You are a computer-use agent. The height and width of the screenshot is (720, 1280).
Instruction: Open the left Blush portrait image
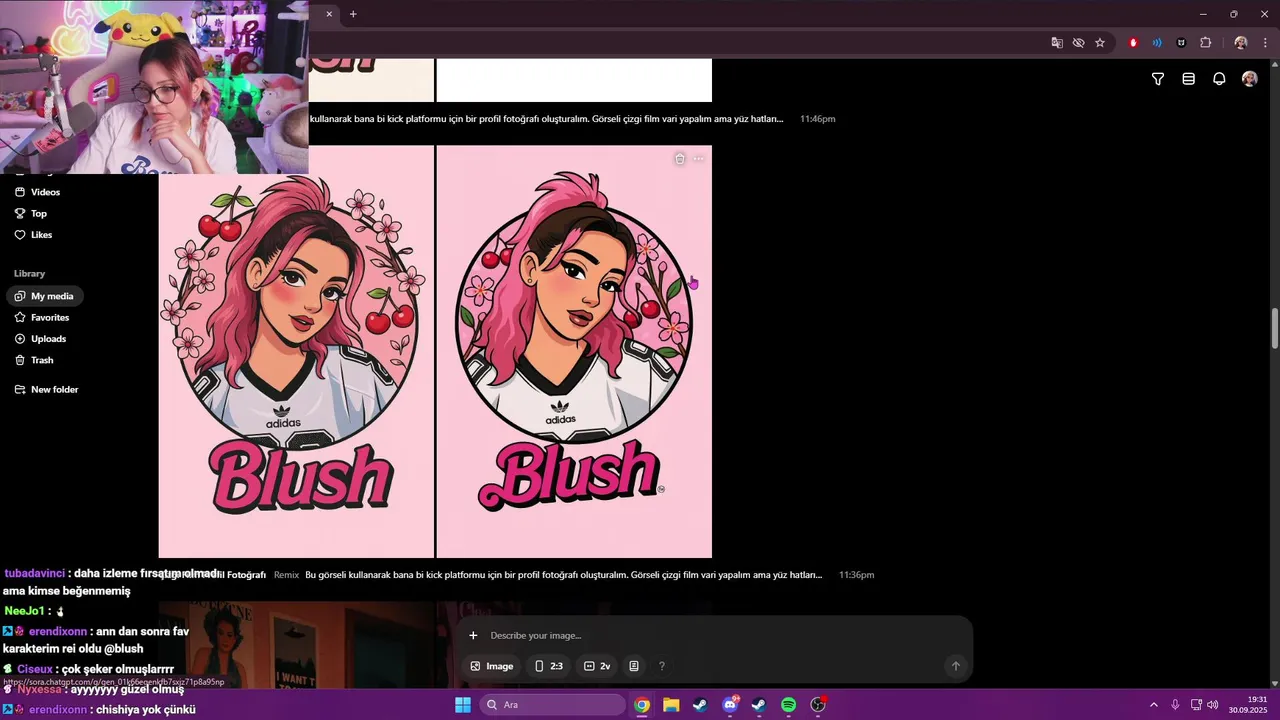[296, 351]
